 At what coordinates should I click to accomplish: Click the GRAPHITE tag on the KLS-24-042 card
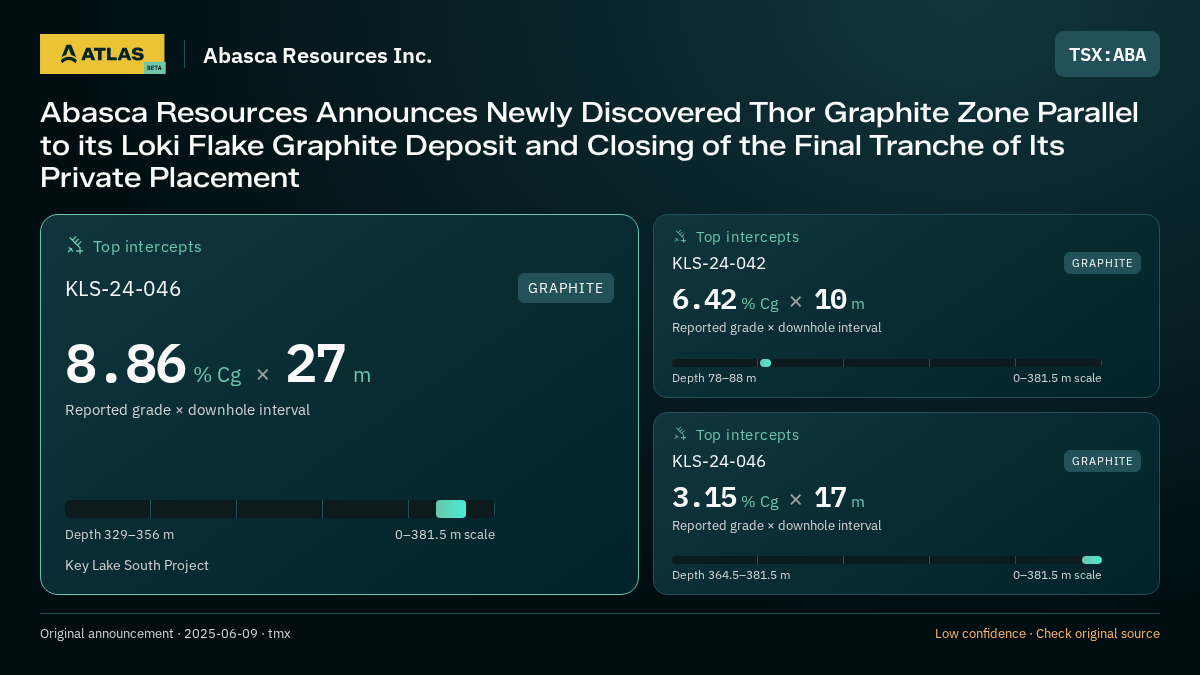(x=1102, y=263)
